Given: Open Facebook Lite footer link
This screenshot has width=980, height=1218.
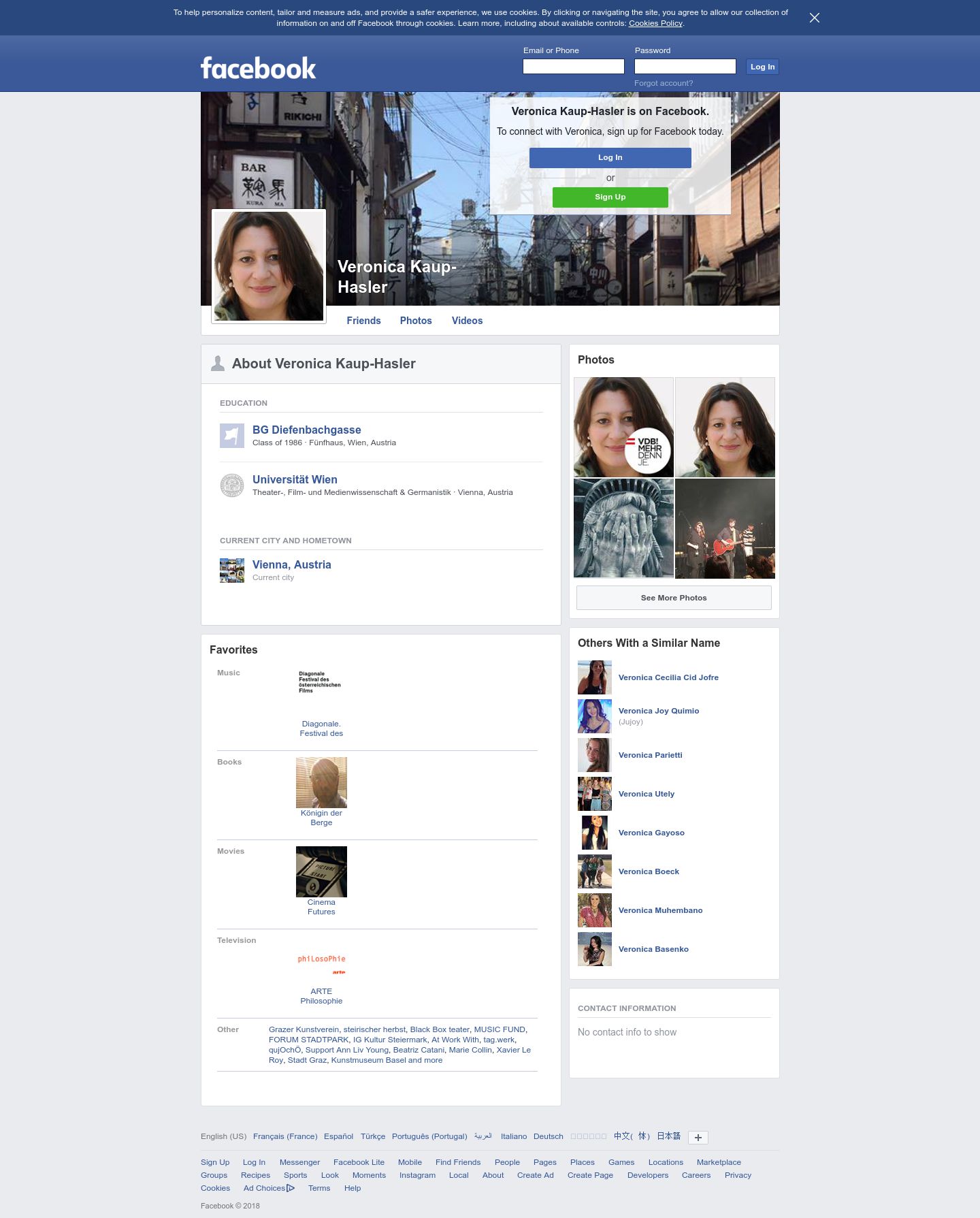Looking at the screenshot, I should pyautogui.click(x=359, y=1162).
